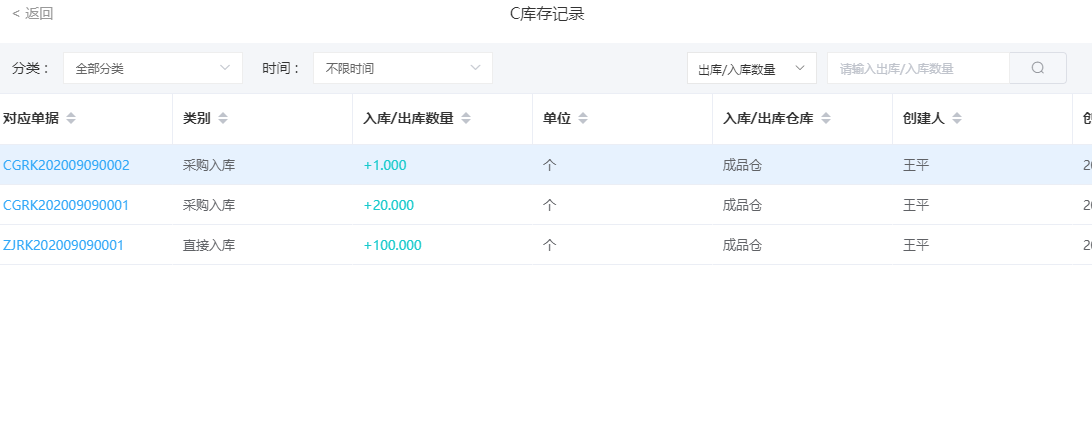Viewport: 1092px width, 424px height.
Task: Focus the 请输入出库/入库数量 search field
Action: (918, 68)
